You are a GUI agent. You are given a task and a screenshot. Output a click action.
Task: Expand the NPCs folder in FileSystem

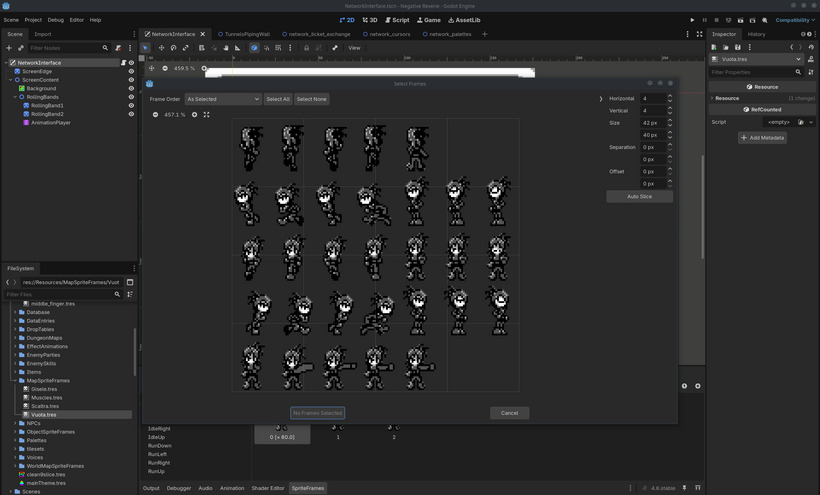pos(15,423)
